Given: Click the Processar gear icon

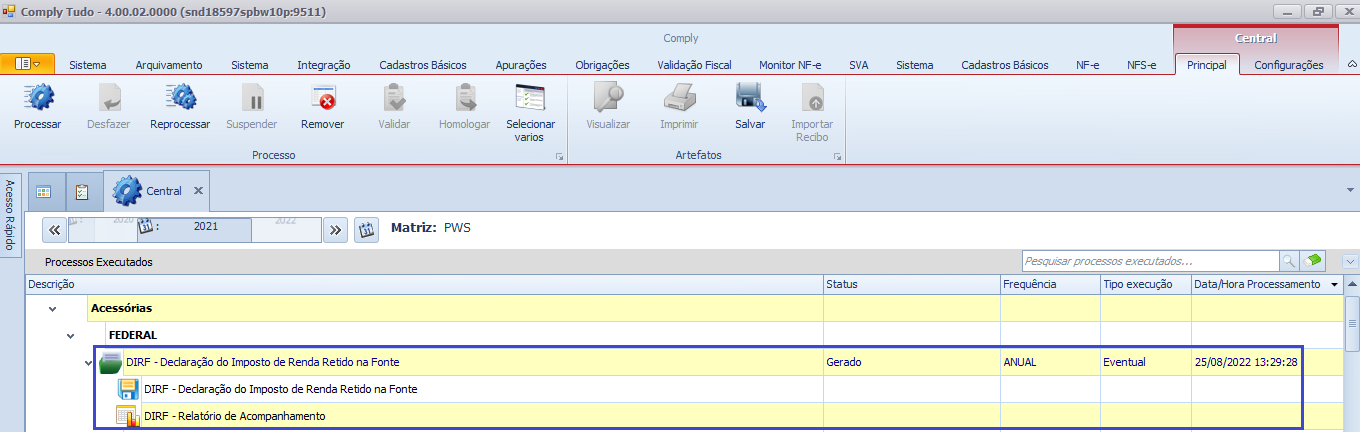Looking at the screenshot, I should point(37,99).
